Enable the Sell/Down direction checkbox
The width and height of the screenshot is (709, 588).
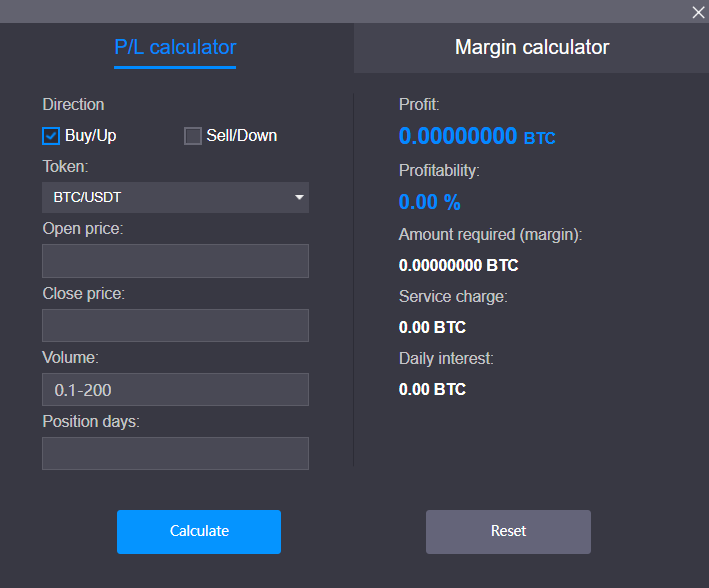click(193, 136)
